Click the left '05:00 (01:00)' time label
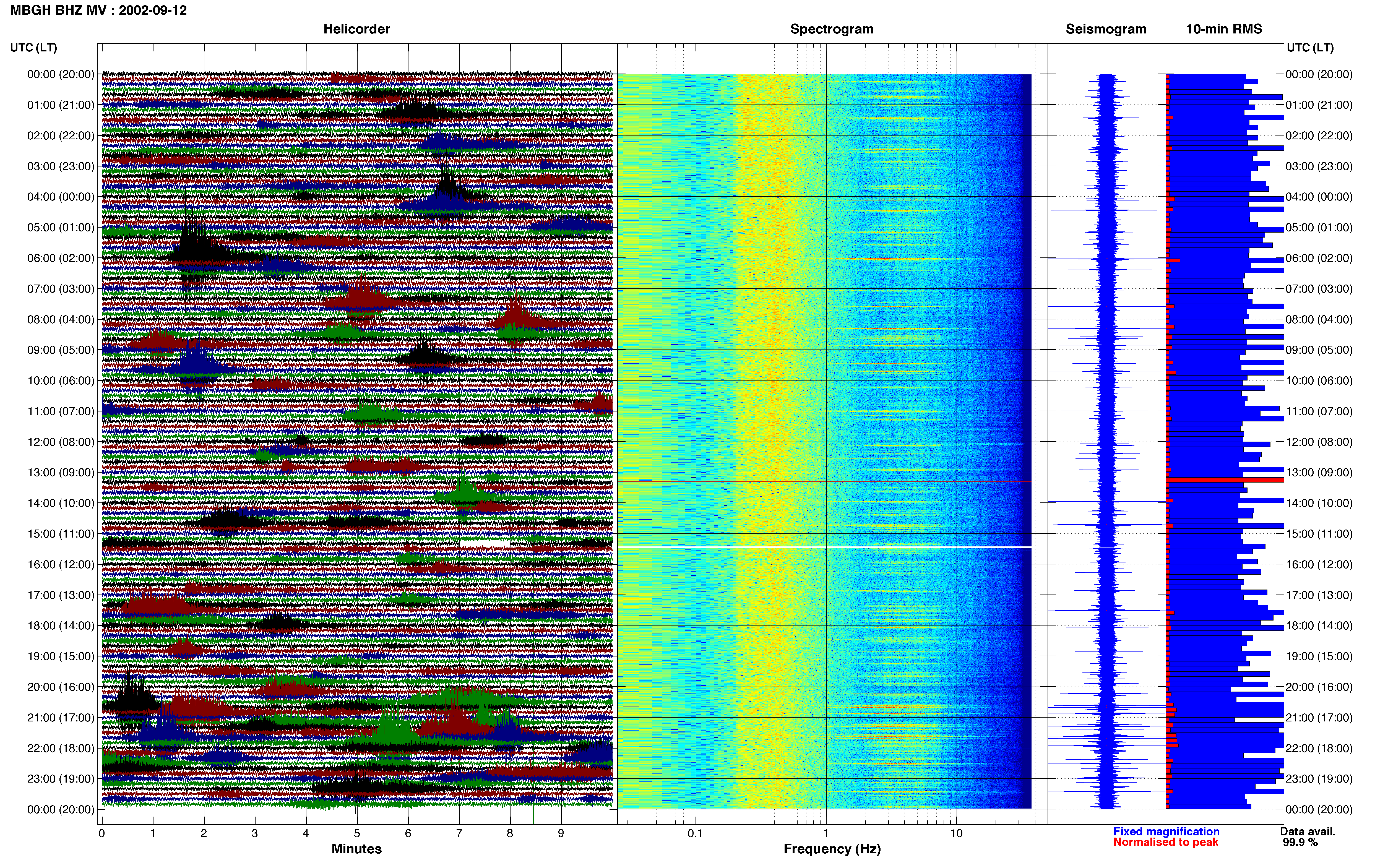 pyautogui.click(x=60, y=227)
